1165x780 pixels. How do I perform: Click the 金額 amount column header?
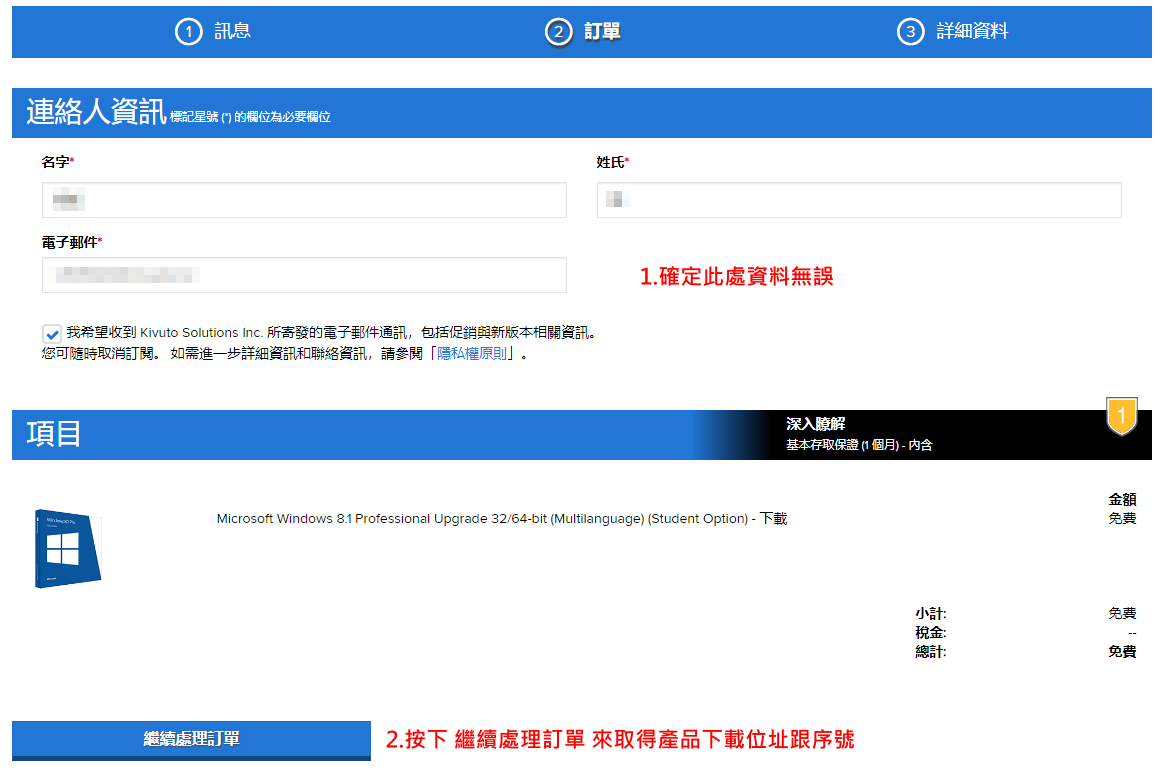point(1122,499)
